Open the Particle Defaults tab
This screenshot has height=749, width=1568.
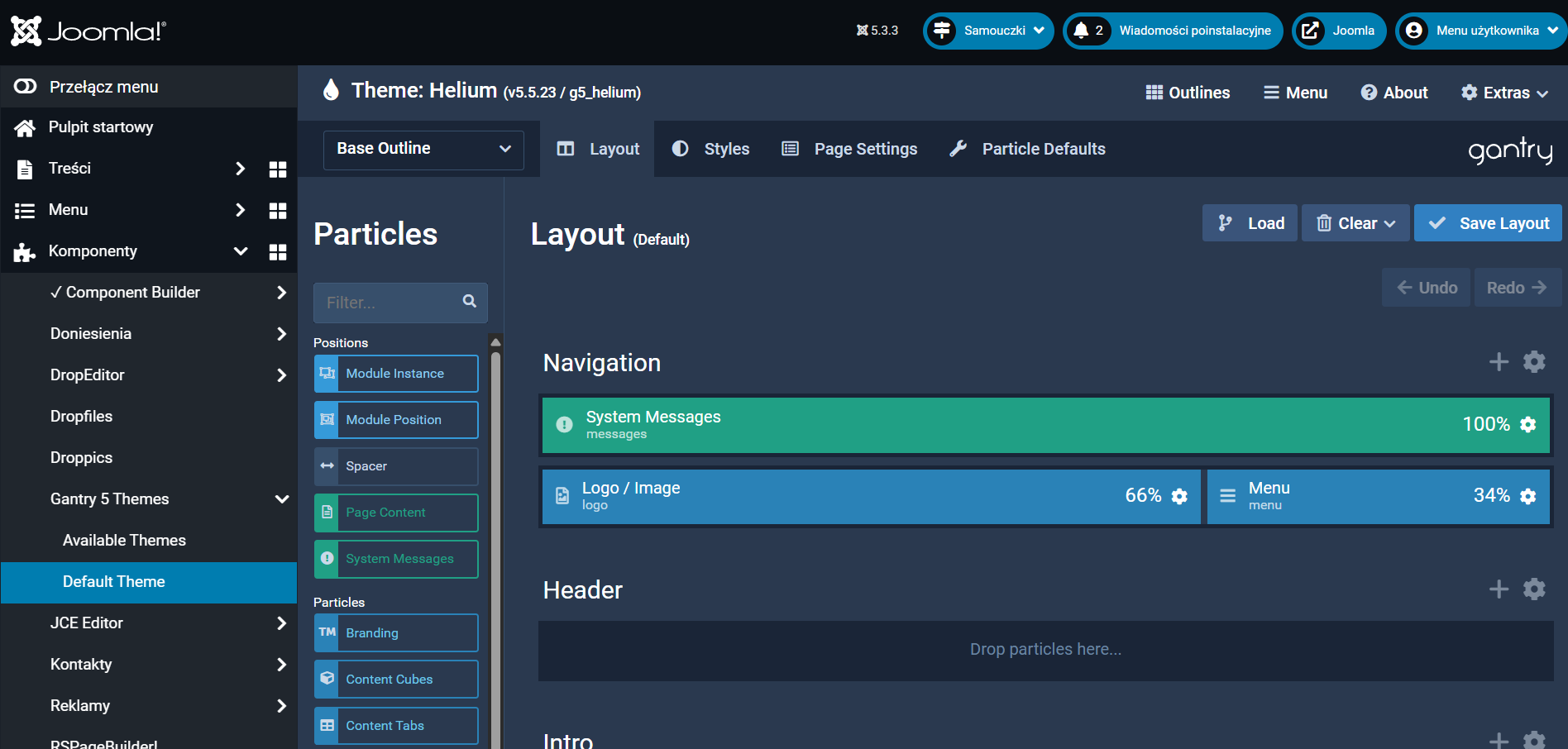coord(1028,149)
